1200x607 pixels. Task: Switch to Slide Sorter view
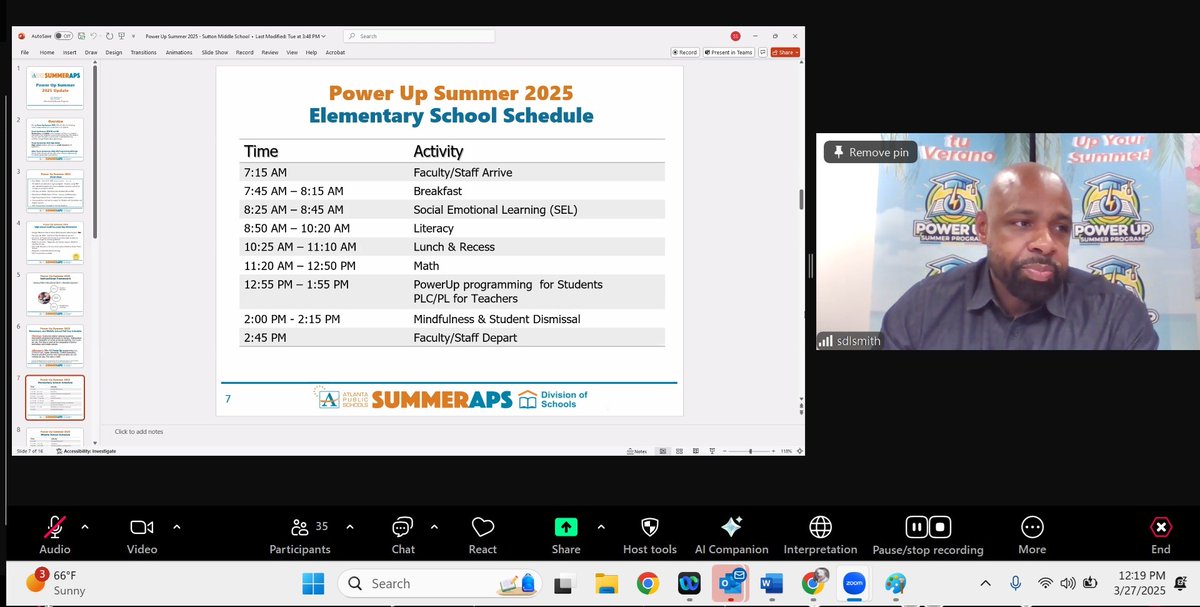pyautogui.click(x=679, y=450)
